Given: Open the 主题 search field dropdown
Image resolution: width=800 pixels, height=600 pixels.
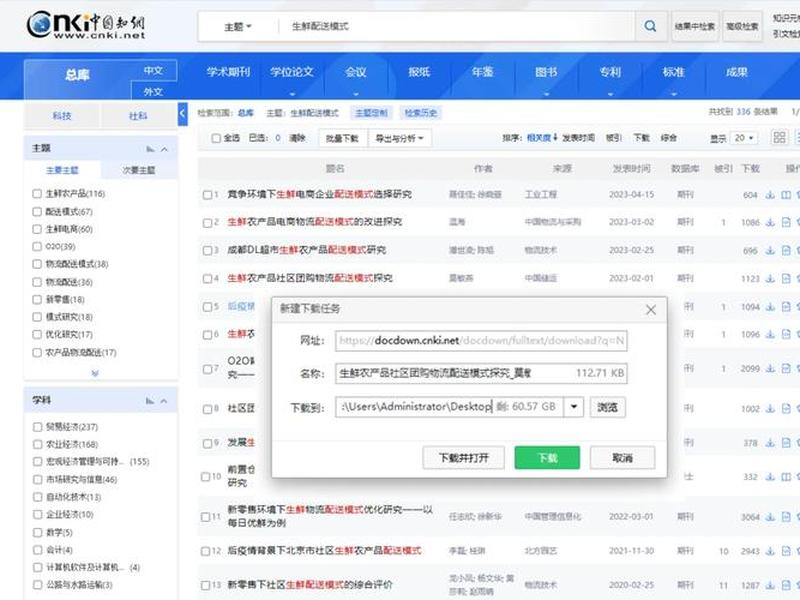Looking at the screenshot, I should coord(238,27).
